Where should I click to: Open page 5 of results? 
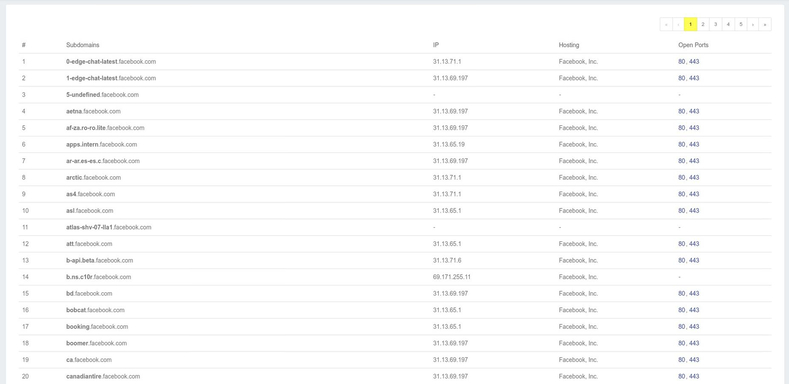[741, 24]
